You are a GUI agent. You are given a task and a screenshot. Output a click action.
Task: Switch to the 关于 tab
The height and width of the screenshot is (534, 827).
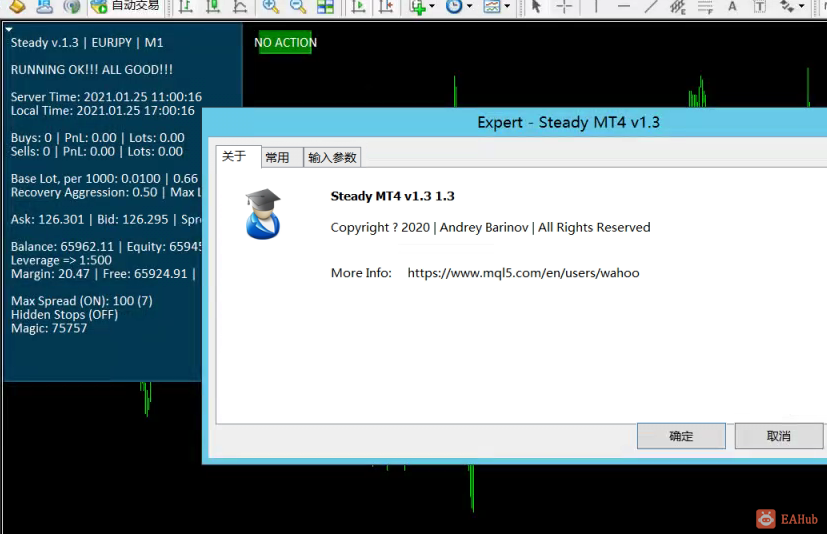point(234,156)
